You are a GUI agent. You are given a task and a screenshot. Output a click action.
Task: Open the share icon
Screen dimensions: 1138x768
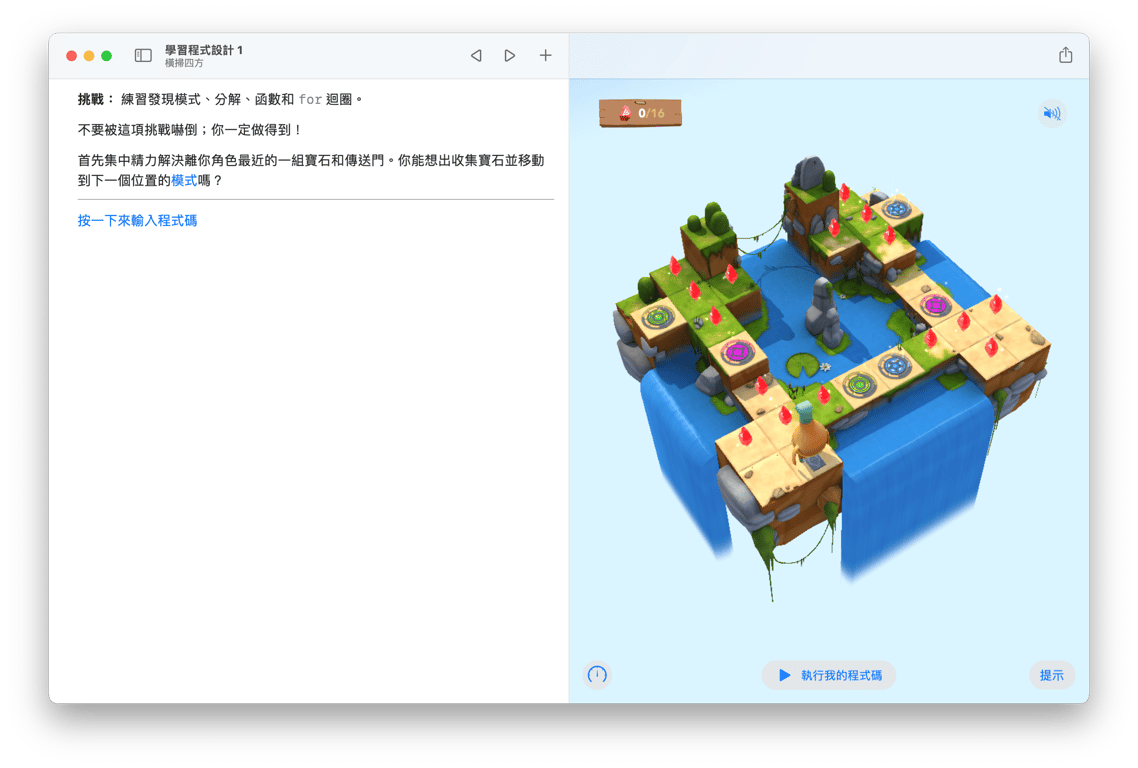click(x=1065, y=55)
